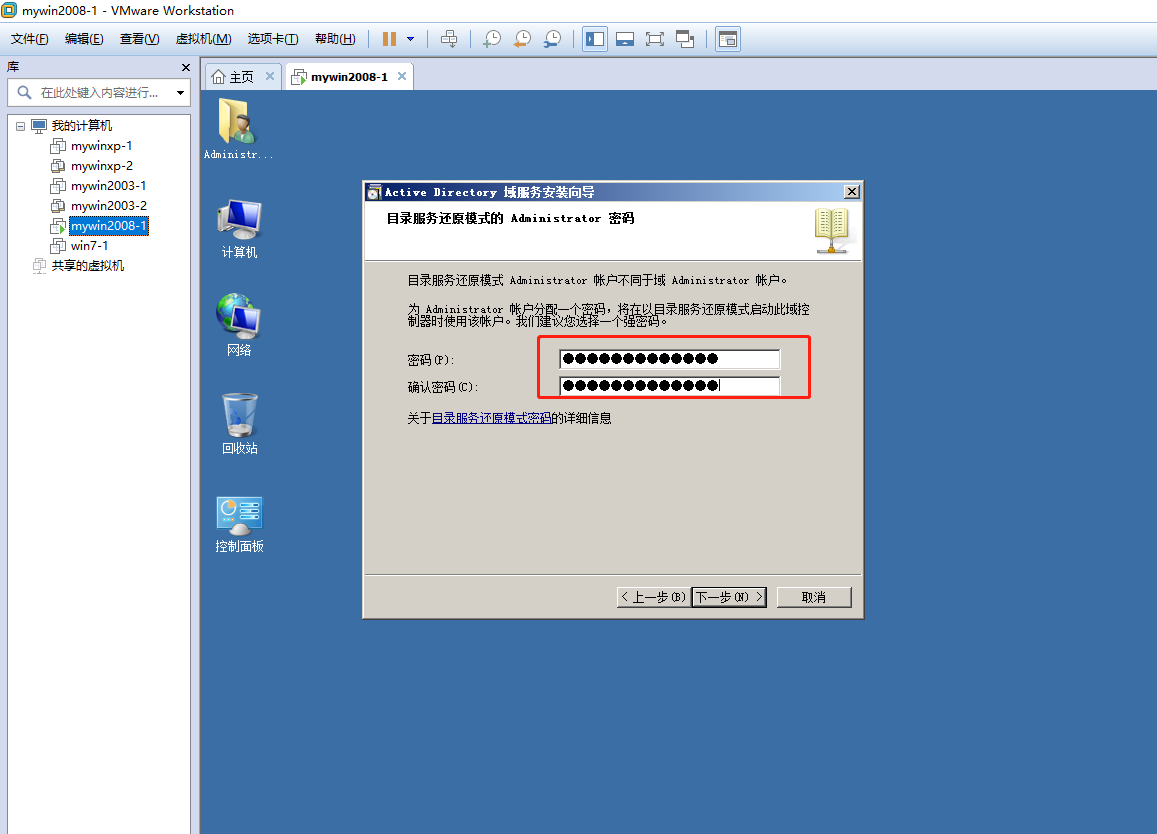Close the 库 library panel
The width and height of the screenshot is (1157, 834).
186,67
